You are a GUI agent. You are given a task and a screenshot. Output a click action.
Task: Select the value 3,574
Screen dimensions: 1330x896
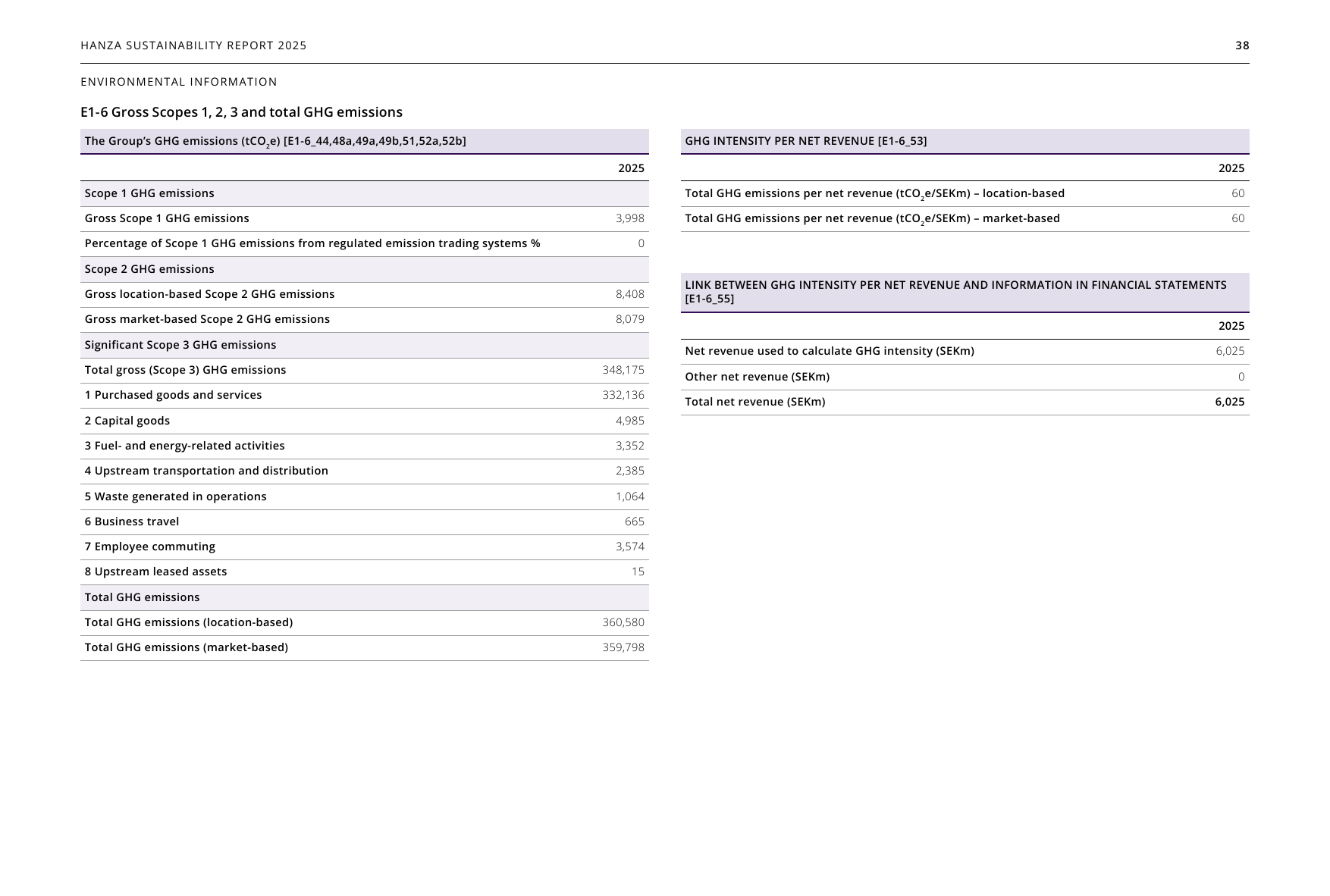click(629, 547)
